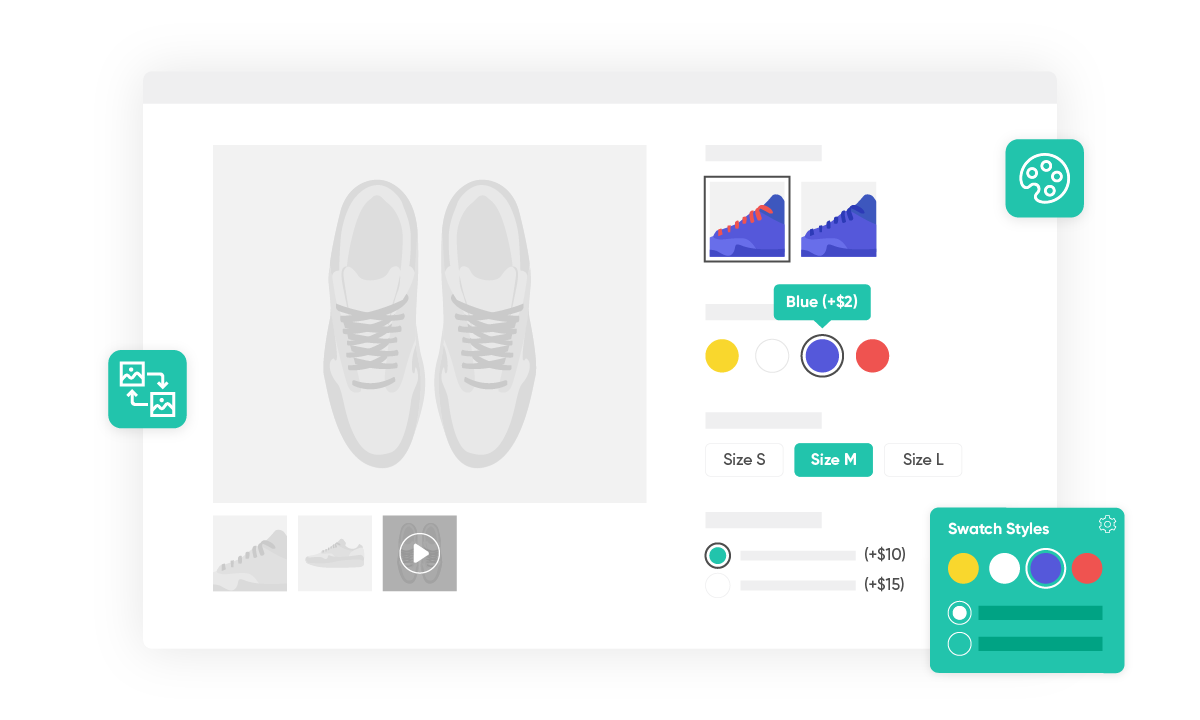The image size is (1200, 720).
Task: Click the play icon on the video thumbnail
Action: point(419,553)
